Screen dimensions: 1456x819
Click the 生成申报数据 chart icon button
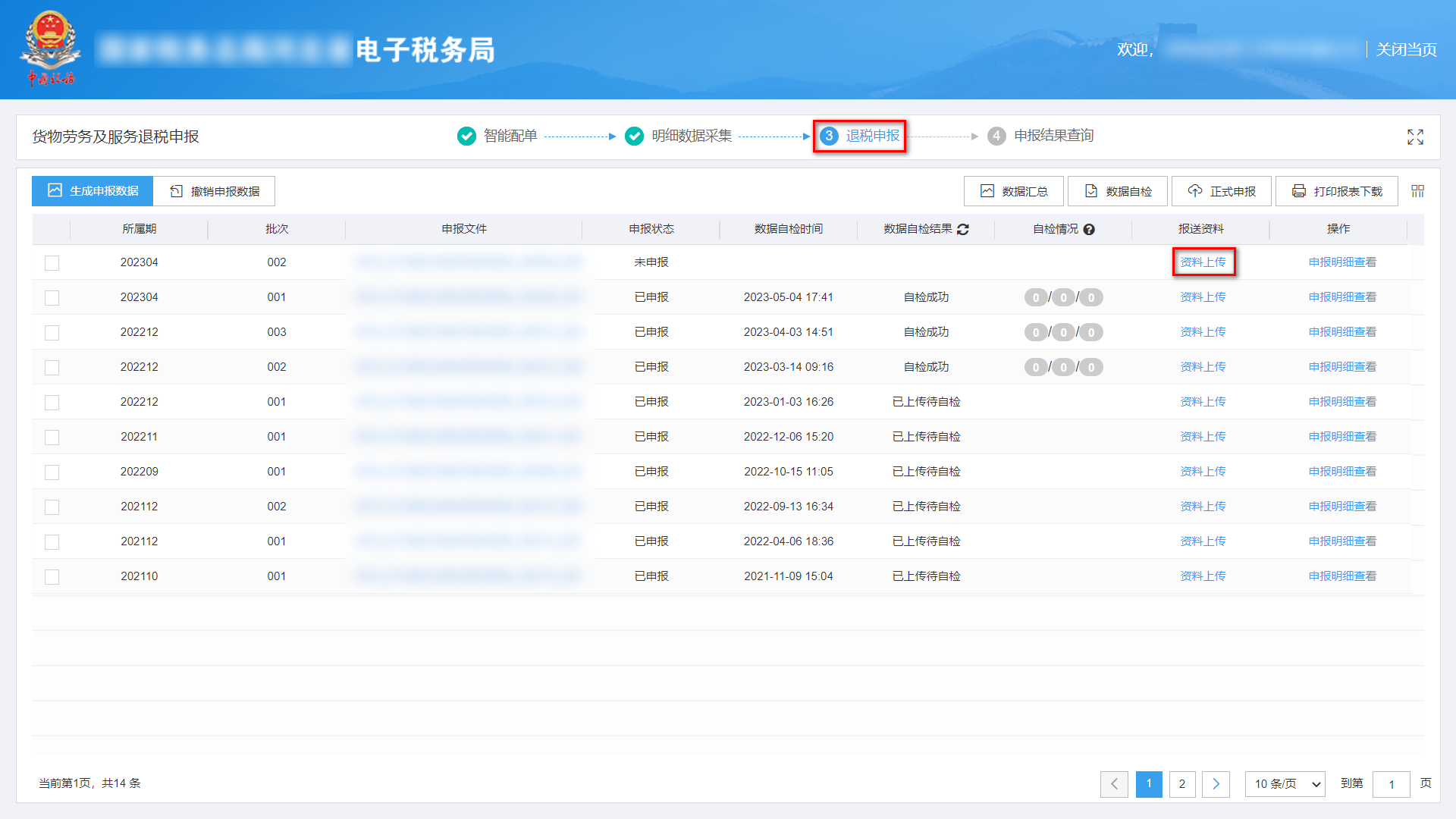[54, 191]
